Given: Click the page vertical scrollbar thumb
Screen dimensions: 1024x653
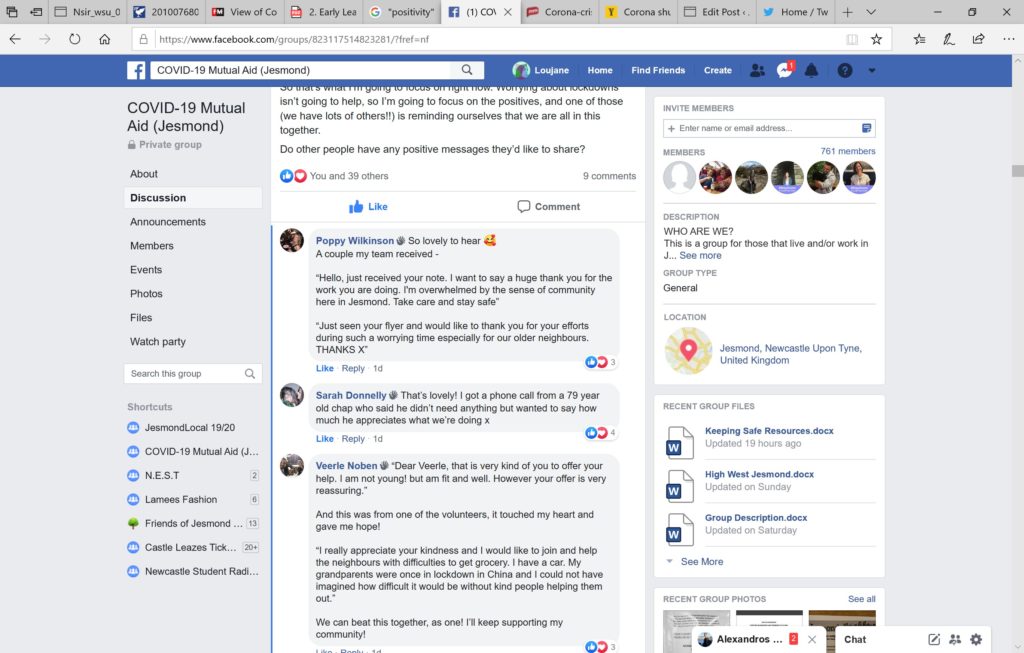Looking at the screenshot, I should (1017, 171).
